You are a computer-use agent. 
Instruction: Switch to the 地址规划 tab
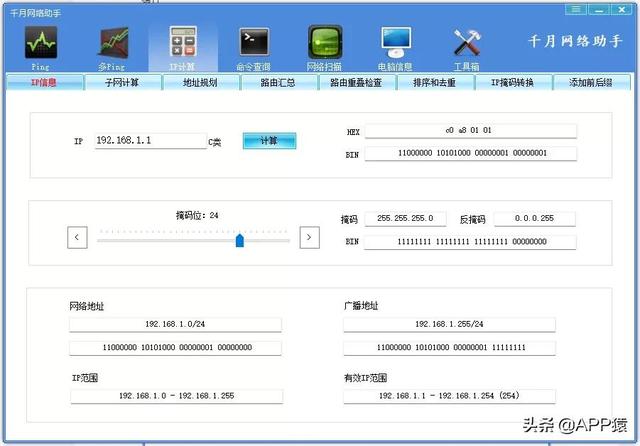[200, 82]
